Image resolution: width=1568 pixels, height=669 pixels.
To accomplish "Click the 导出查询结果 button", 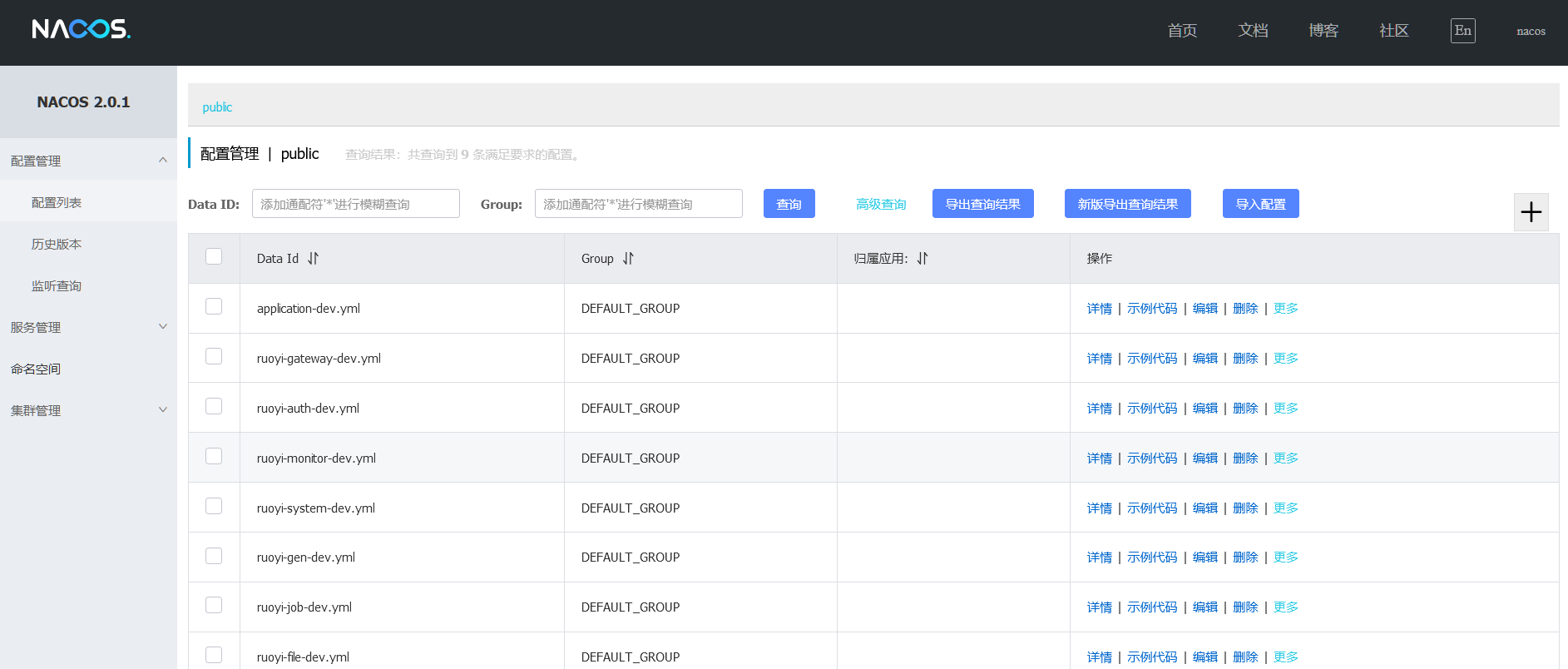I will coord(982,204).
